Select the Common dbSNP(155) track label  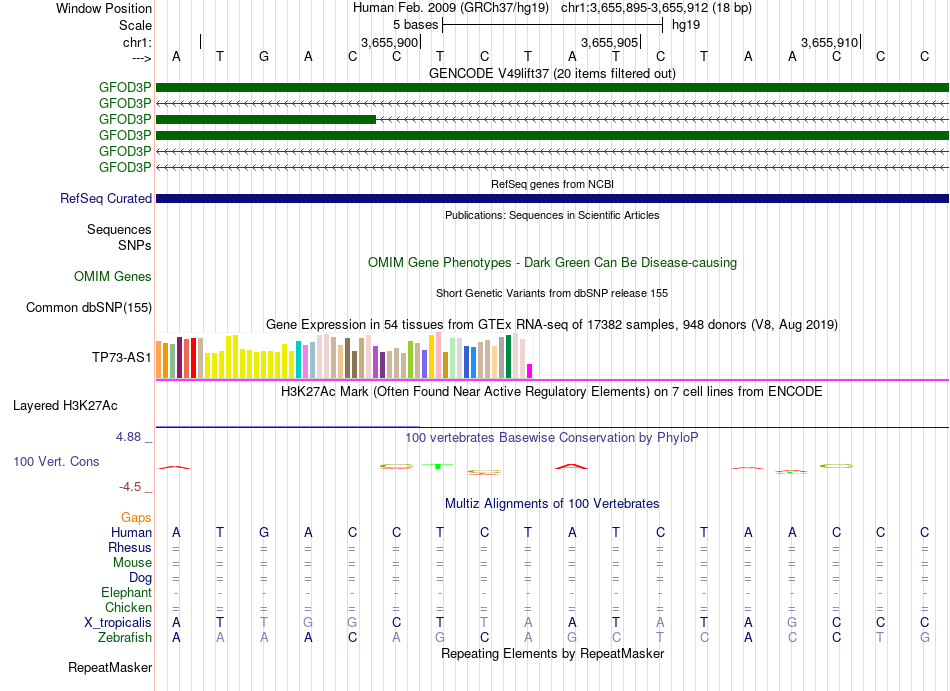[89, 308]
